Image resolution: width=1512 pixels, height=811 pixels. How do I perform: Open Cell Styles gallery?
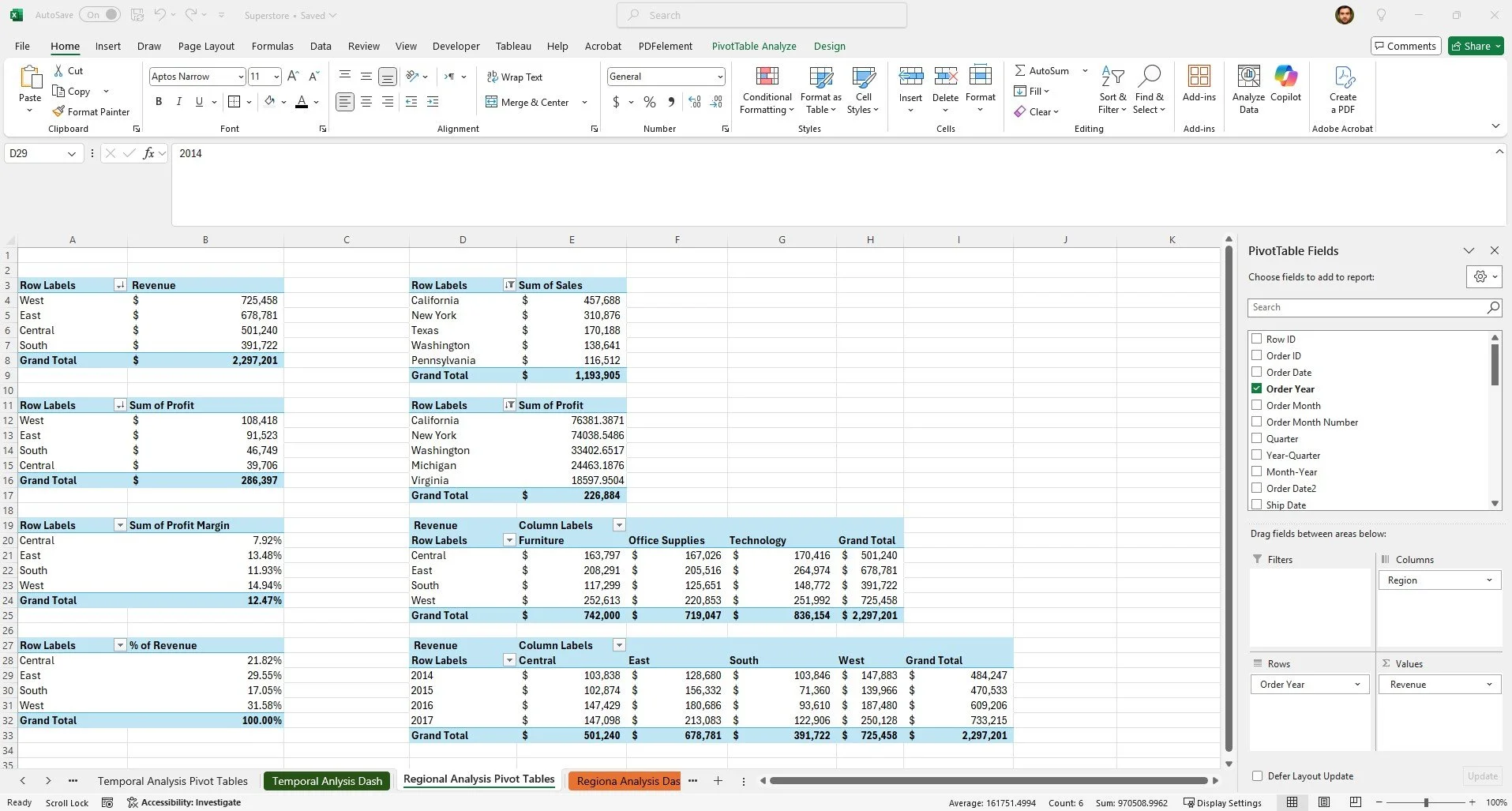(x=863, y=90)
